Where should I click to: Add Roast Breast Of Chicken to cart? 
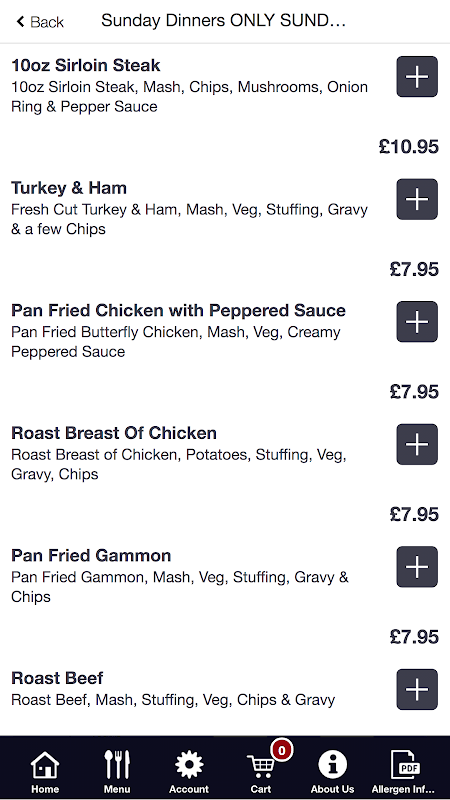click(x=417, y=444)
